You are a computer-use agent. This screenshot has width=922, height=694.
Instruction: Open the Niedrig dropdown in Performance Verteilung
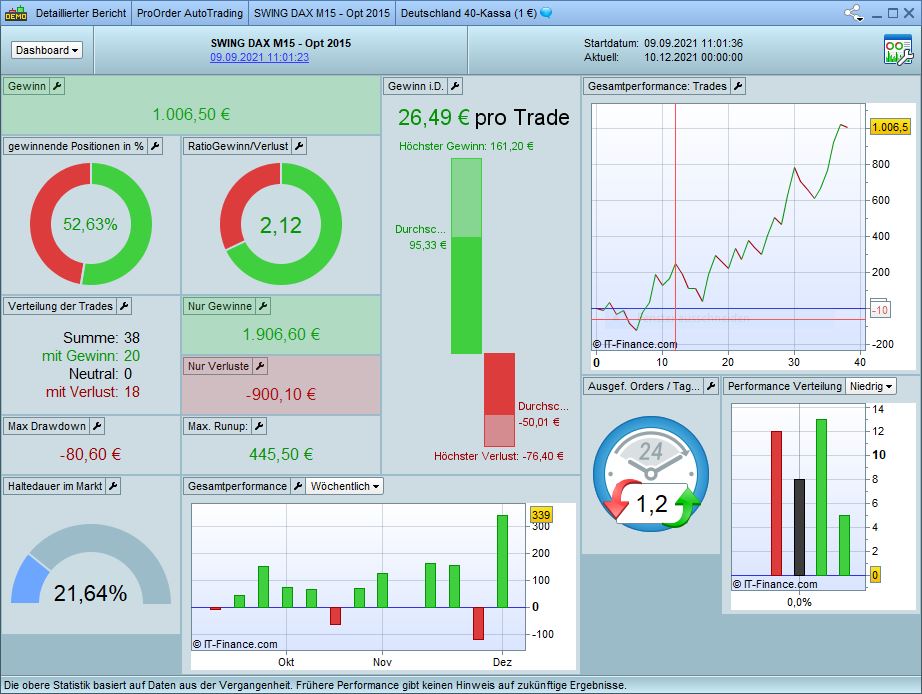coord(871,386)
